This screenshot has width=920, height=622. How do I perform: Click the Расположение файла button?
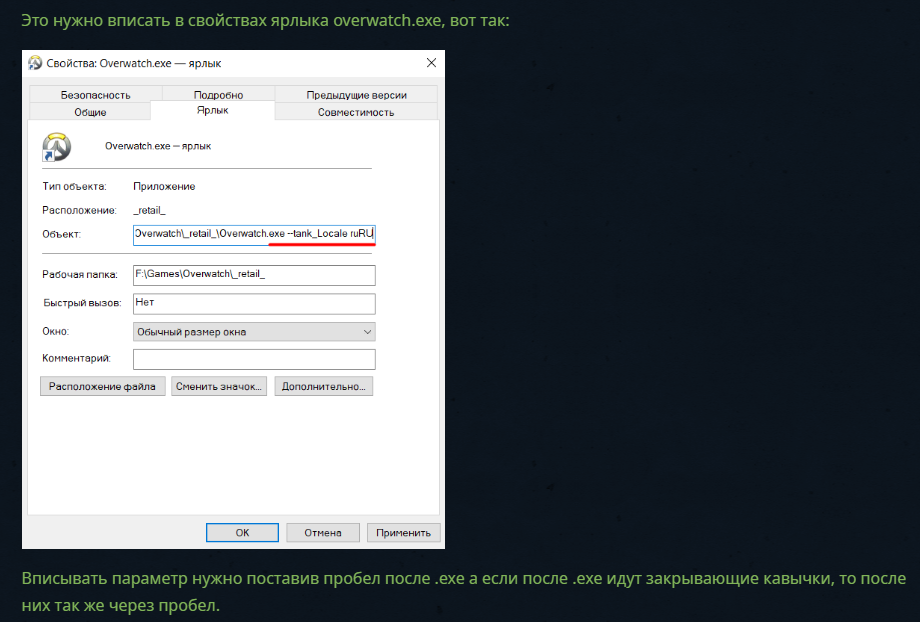pos(103,386)
